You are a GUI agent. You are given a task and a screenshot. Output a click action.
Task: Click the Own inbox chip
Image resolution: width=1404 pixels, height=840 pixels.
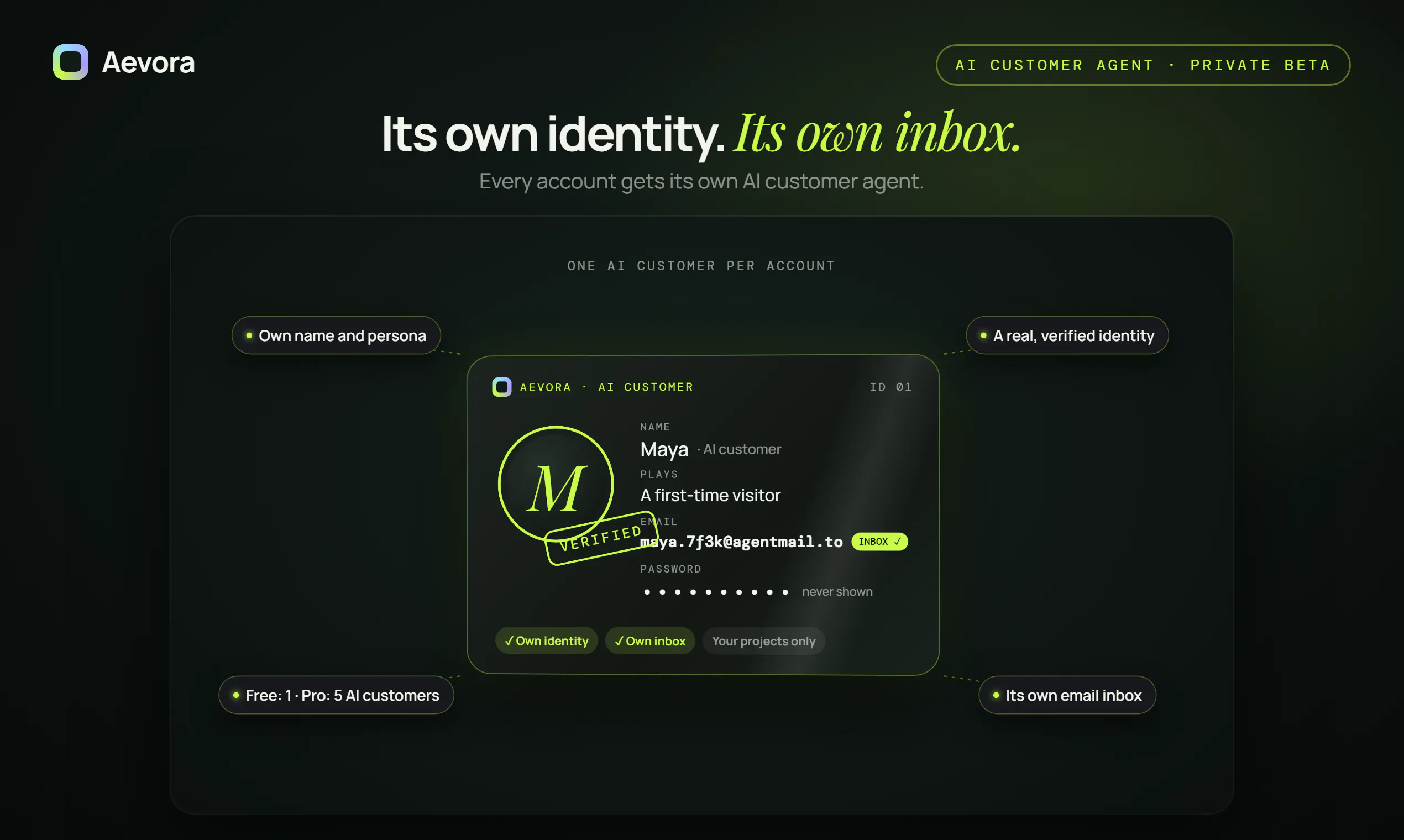tap(650, 641)
